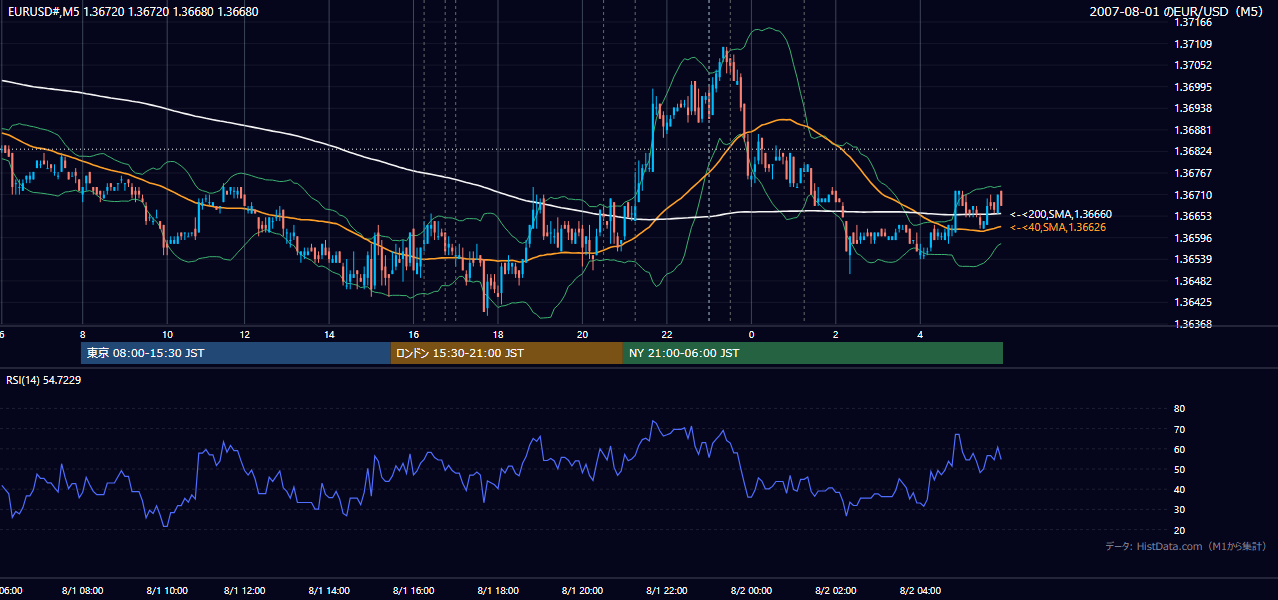
Task: Click bottom time axis label 8/1 18:00
Action: pyautogui.click(x=499, y=591)
